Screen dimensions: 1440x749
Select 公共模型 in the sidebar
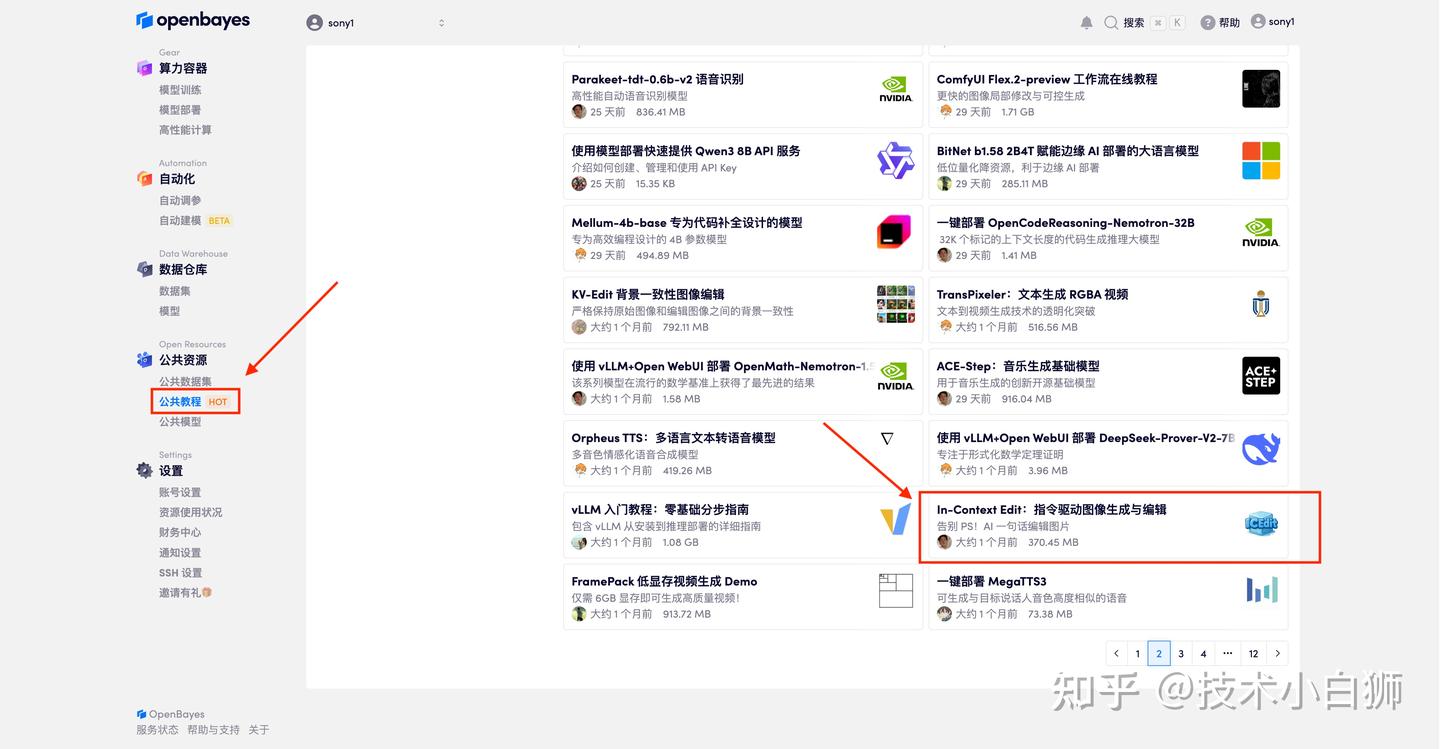180,421
